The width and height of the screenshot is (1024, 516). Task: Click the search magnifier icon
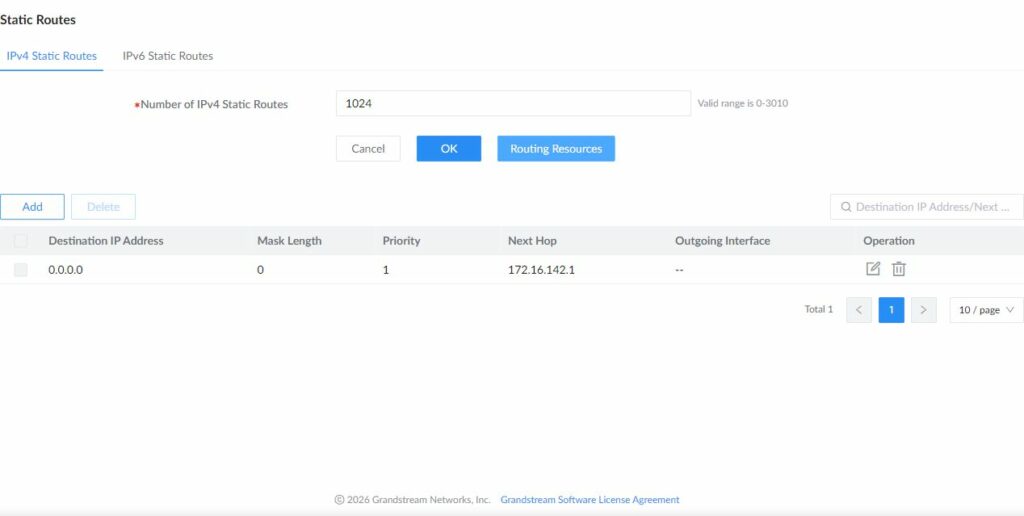coord(845,207)
